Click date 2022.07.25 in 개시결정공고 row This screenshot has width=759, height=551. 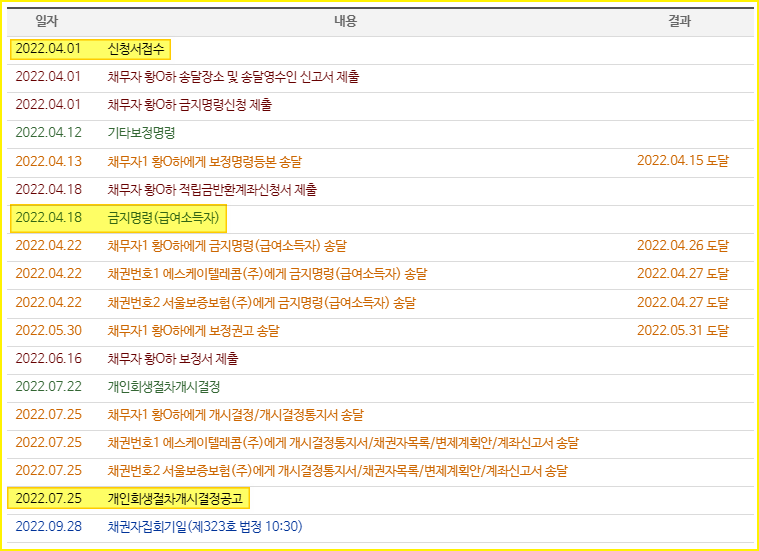(x=48, y=499)
